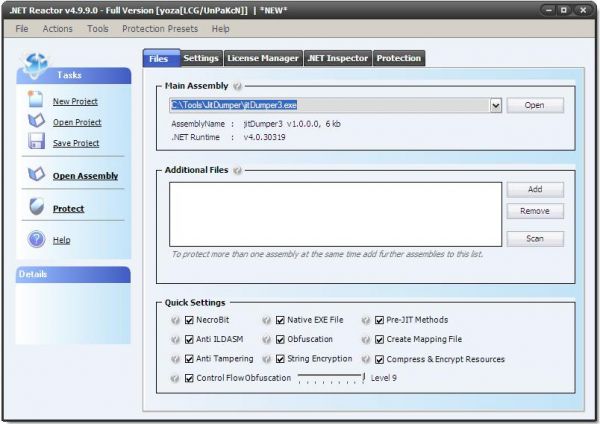The width and height of the screenshot is (600, 424).
Task: Click the New Project link
Action: (x=75, y=101)
